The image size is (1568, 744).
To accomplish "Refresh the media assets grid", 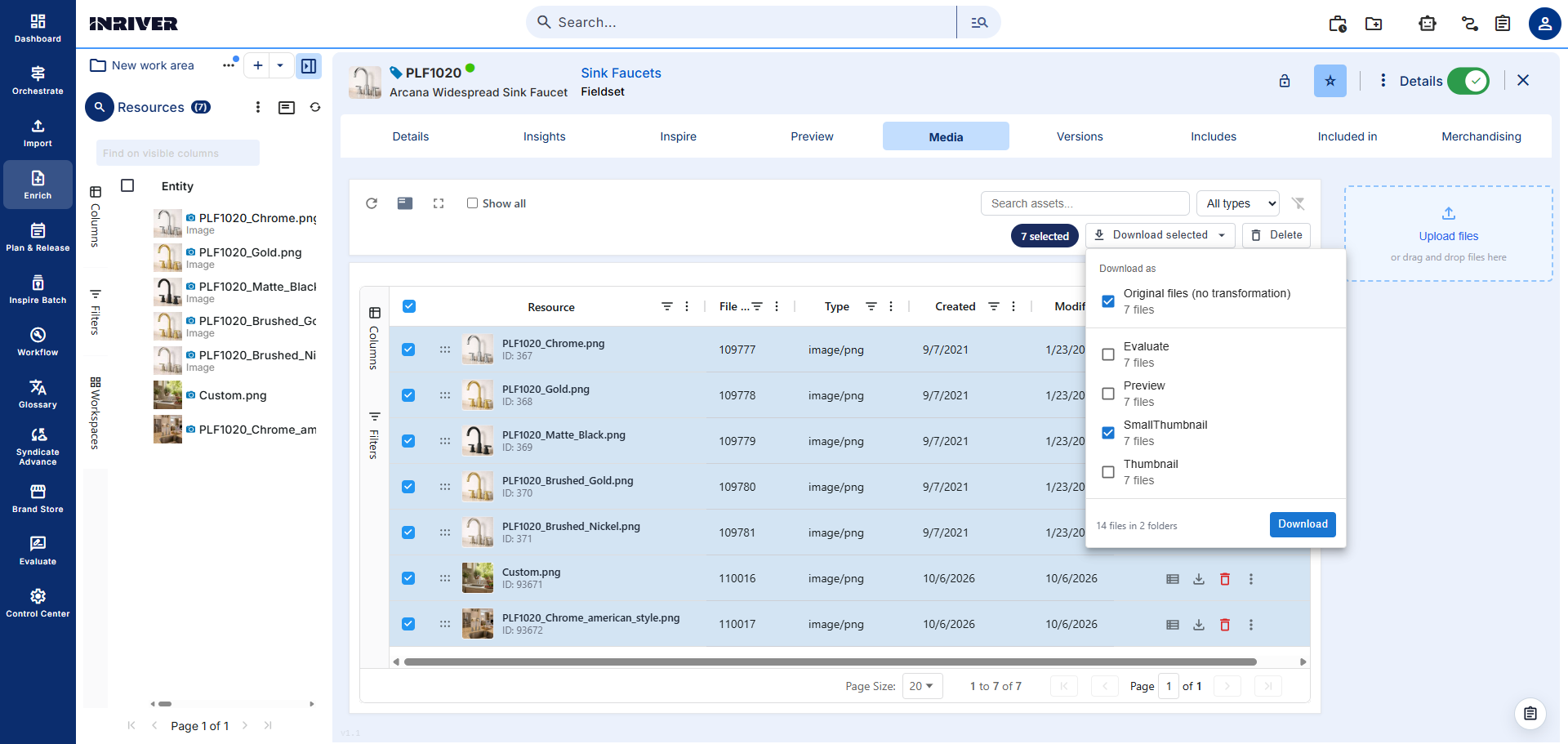I will pyautogui.click(x=372, y=203).
